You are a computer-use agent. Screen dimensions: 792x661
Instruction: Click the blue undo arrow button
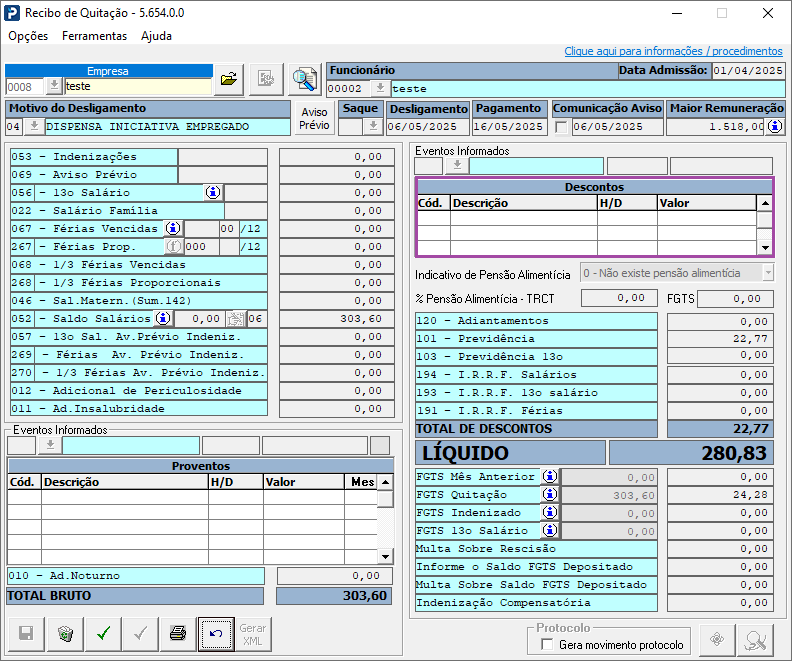click(216, 634)
